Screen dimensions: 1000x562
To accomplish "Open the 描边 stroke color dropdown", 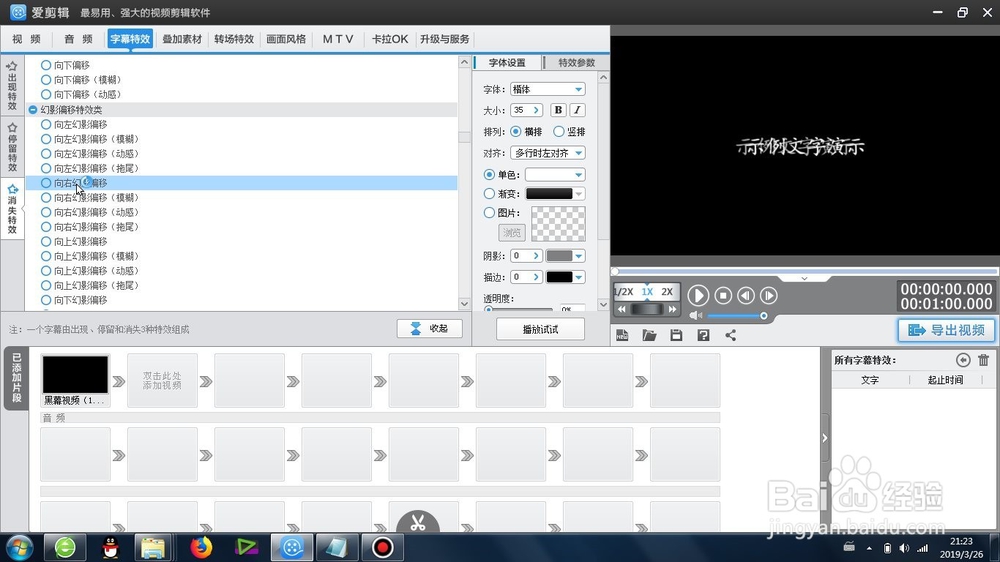I will [x=566, y=277].
